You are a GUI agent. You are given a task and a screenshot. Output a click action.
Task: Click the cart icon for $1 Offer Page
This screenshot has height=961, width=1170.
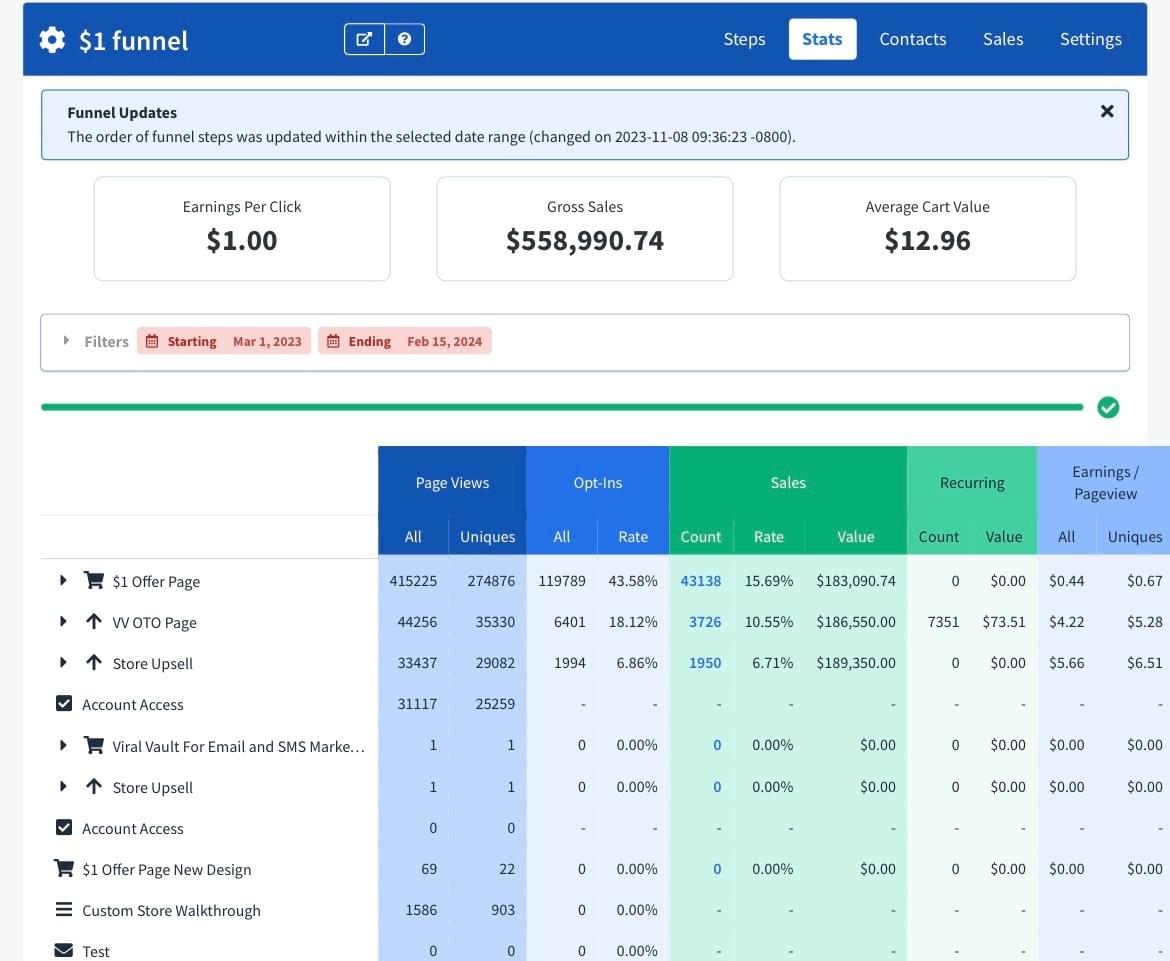click(x=94, y=581)
